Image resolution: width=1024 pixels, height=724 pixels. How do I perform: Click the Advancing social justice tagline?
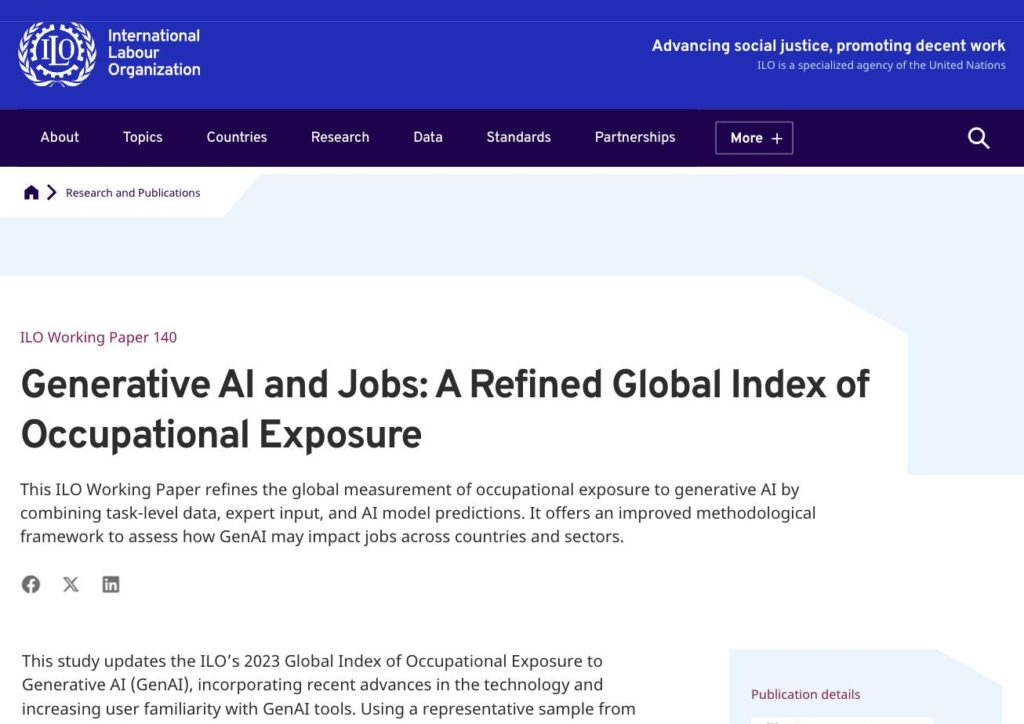[x=828, y=46]
